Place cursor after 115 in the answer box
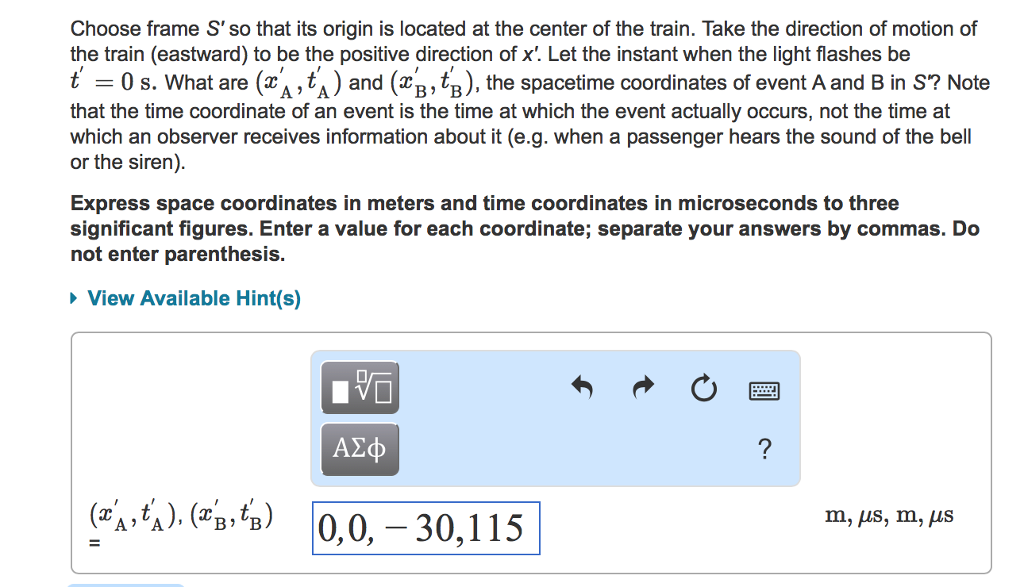The width and height of the screenshot is (1024, 587). point(524,528)
